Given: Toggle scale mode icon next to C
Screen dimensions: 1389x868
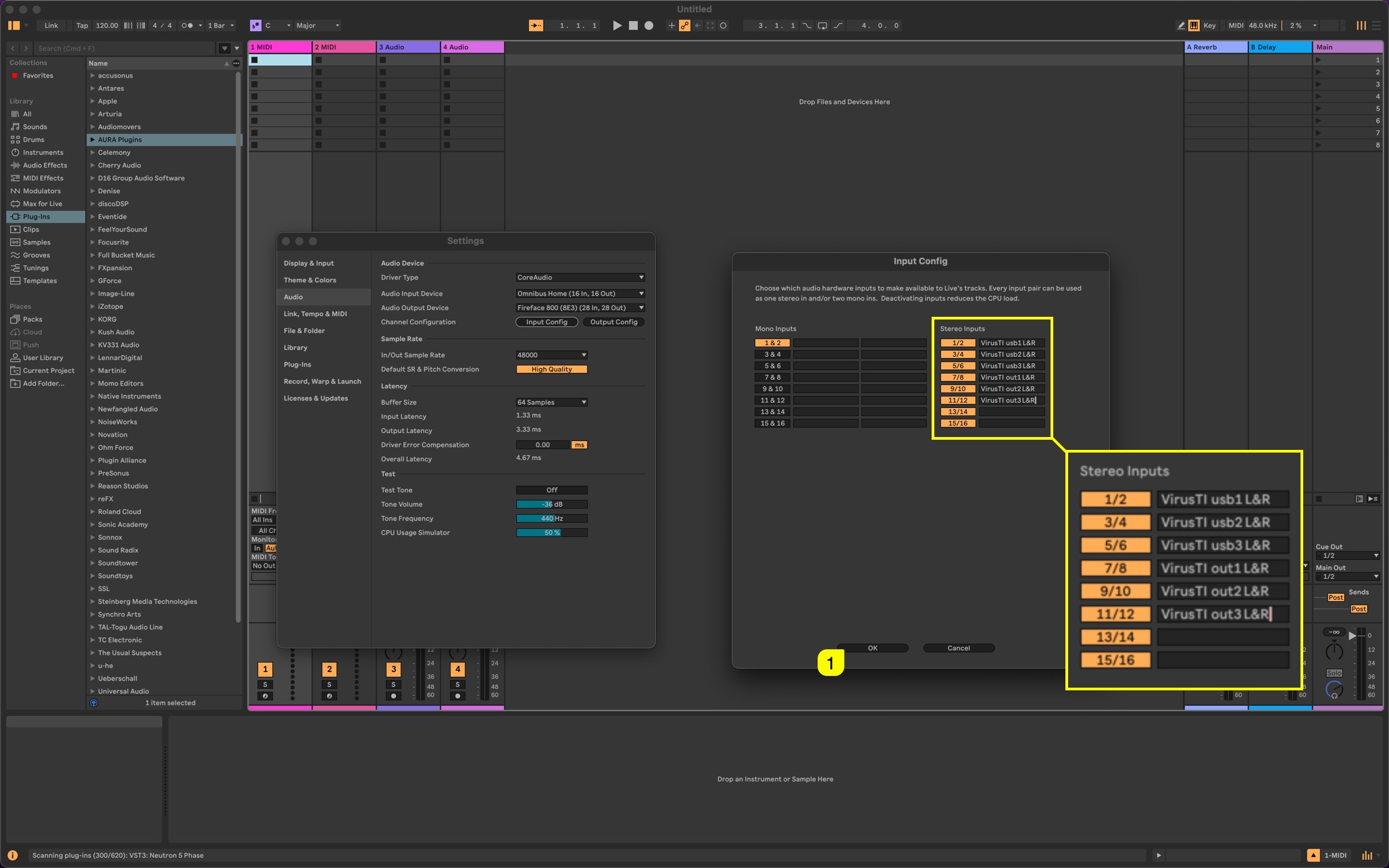Looking at the screenshot, I should click(255, 26).
